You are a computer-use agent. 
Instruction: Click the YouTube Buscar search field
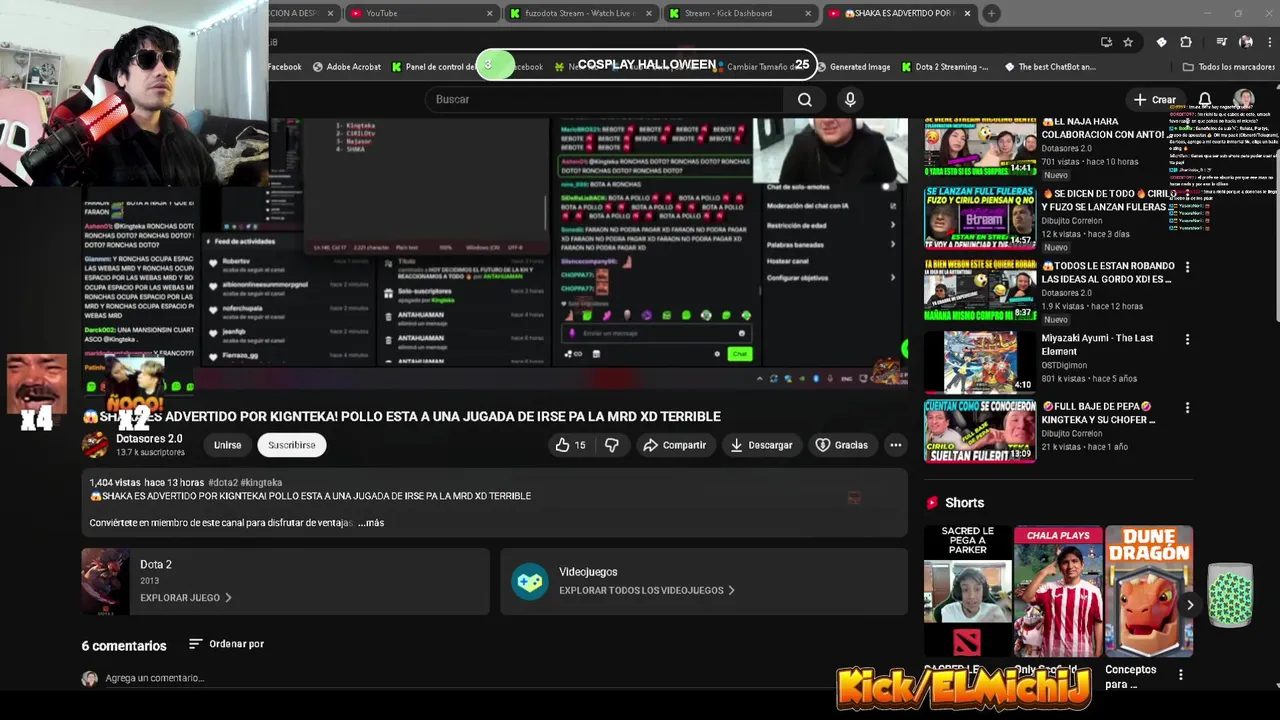[605, 99]
